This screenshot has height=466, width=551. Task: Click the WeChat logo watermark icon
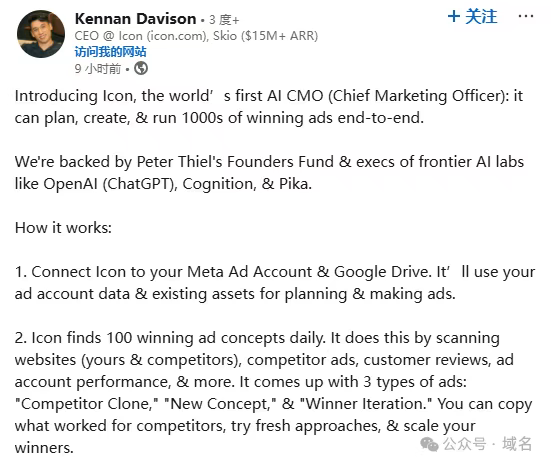pos(429,444)
